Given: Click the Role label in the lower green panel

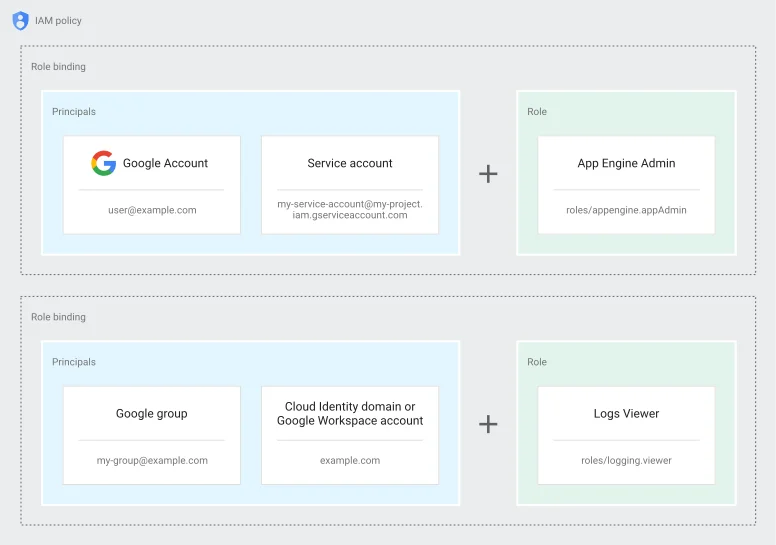Looking at the screenshot, I should click(537, 362).
